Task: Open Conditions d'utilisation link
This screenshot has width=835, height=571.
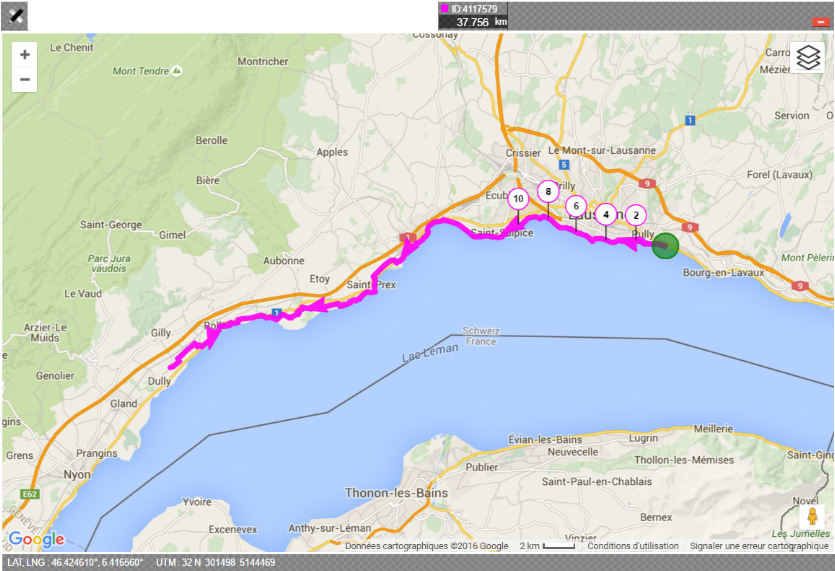Action: [633, 546]
